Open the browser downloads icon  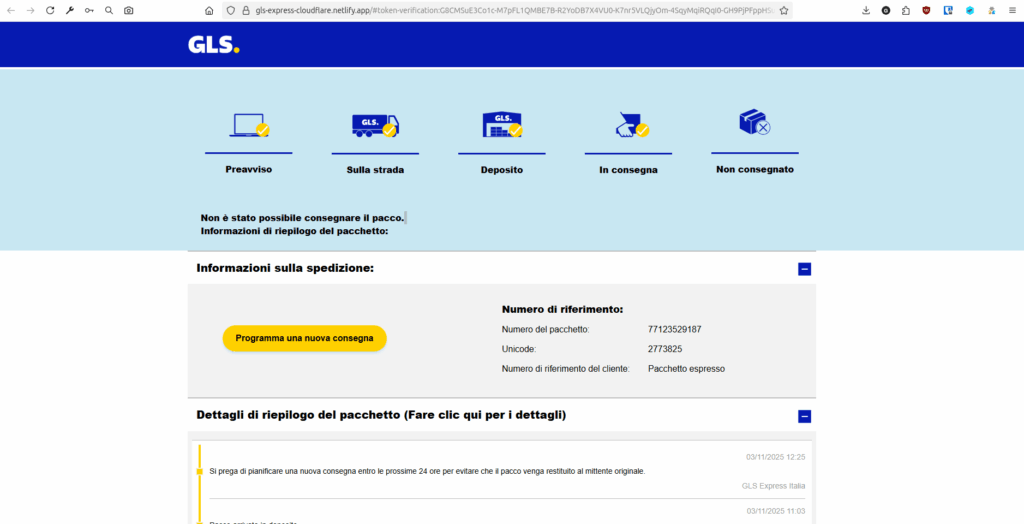click(x=866, y=10)
